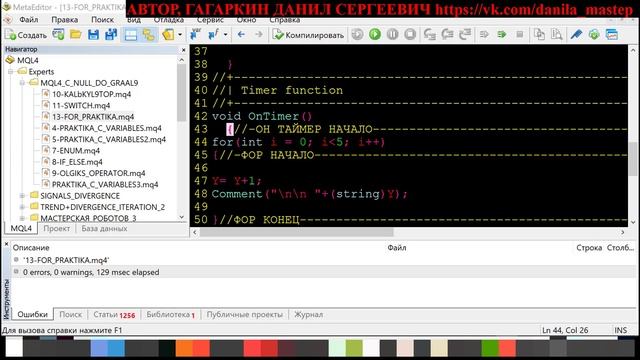Click the editor horizontal scrollbar thumb
The width and height of the screenshot is (640, 360).
(297, 232)
